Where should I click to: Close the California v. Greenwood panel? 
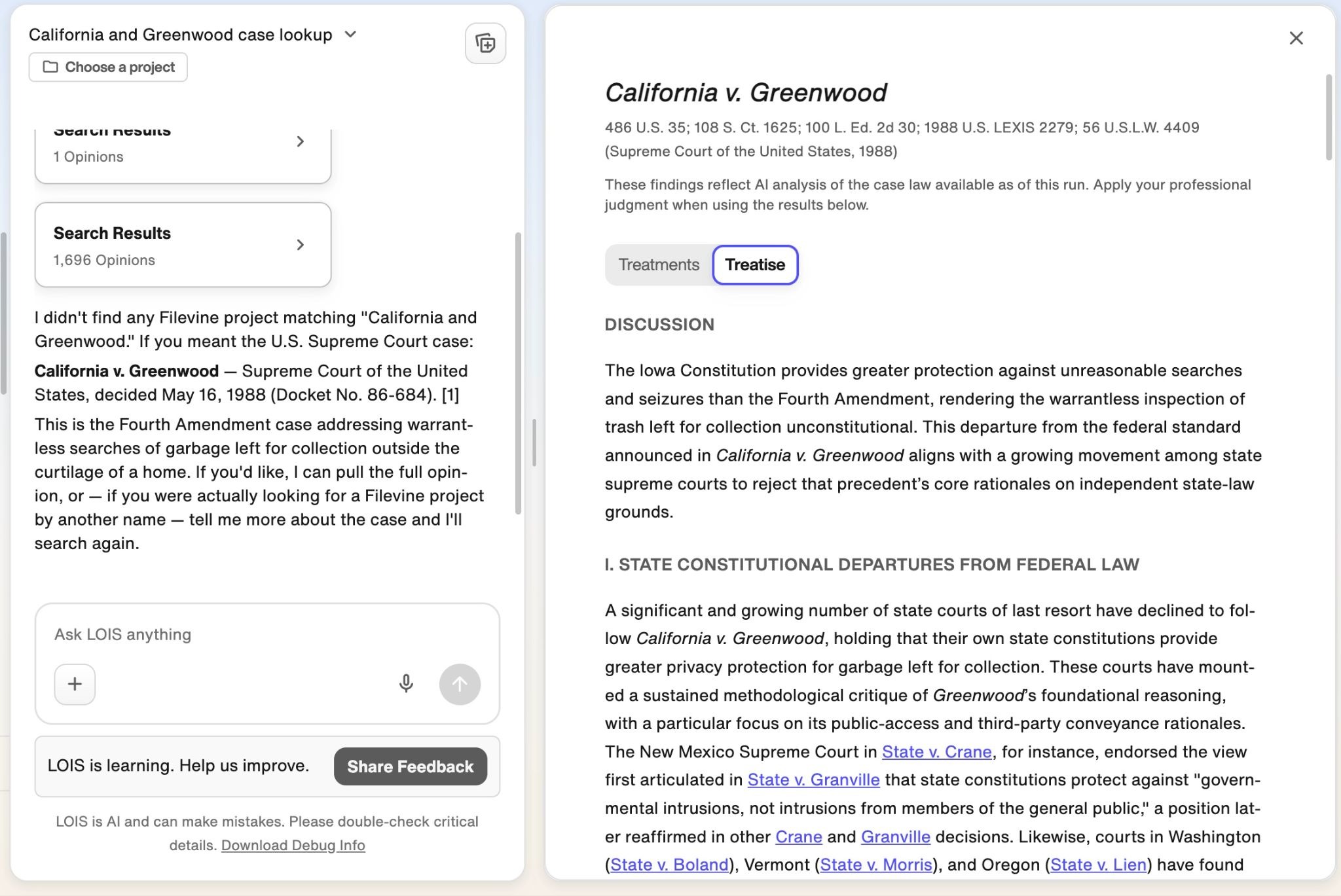point(1296,38)
